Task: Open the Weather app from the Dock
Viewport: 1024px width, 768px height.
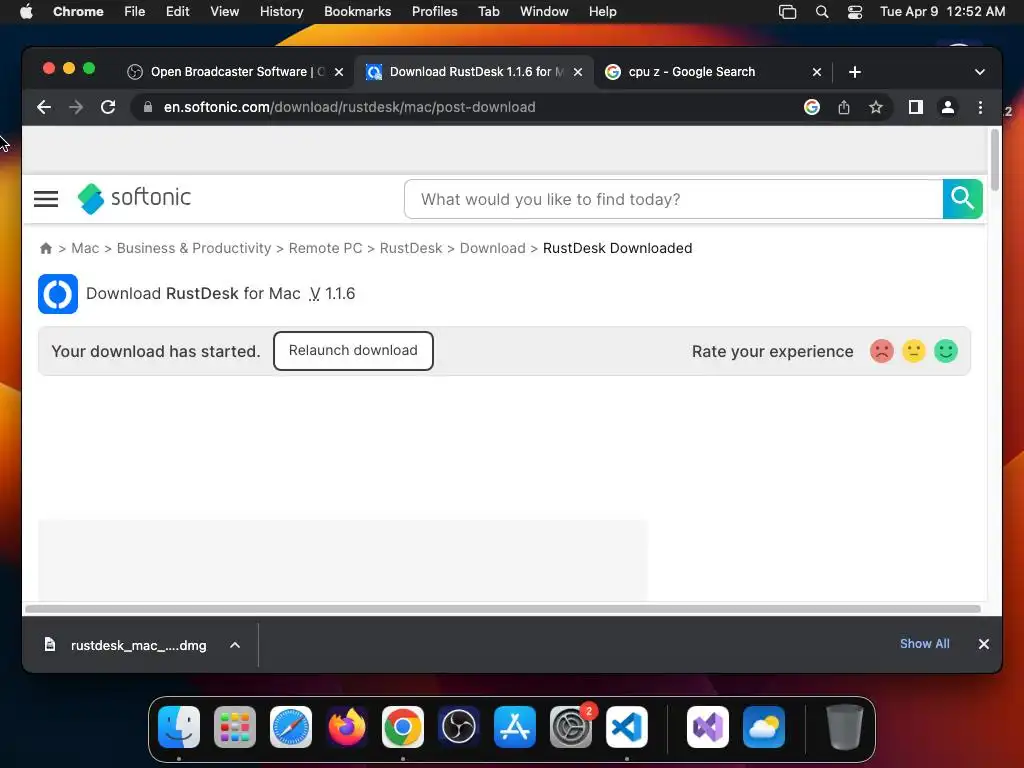Action: (764, 727)
